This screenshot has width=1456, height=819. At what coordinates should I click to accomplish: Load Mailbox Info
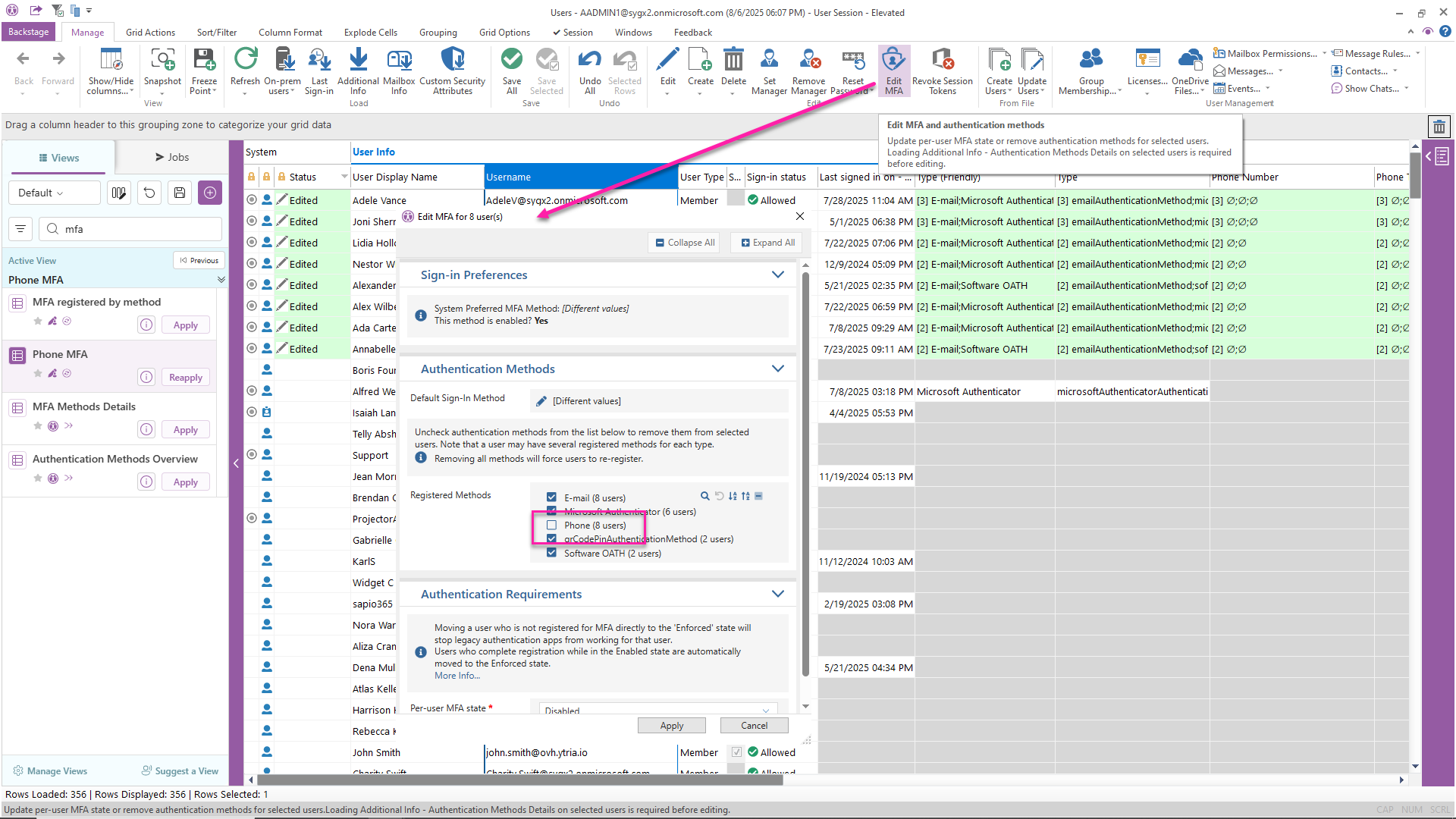399,71
